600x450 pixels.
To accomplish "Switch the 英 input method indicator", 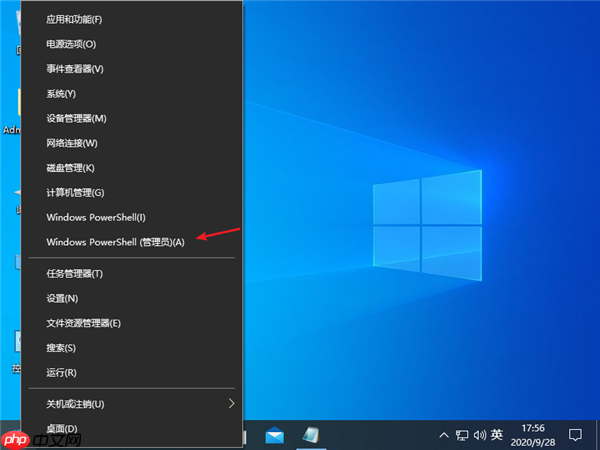I will (497, 435).
